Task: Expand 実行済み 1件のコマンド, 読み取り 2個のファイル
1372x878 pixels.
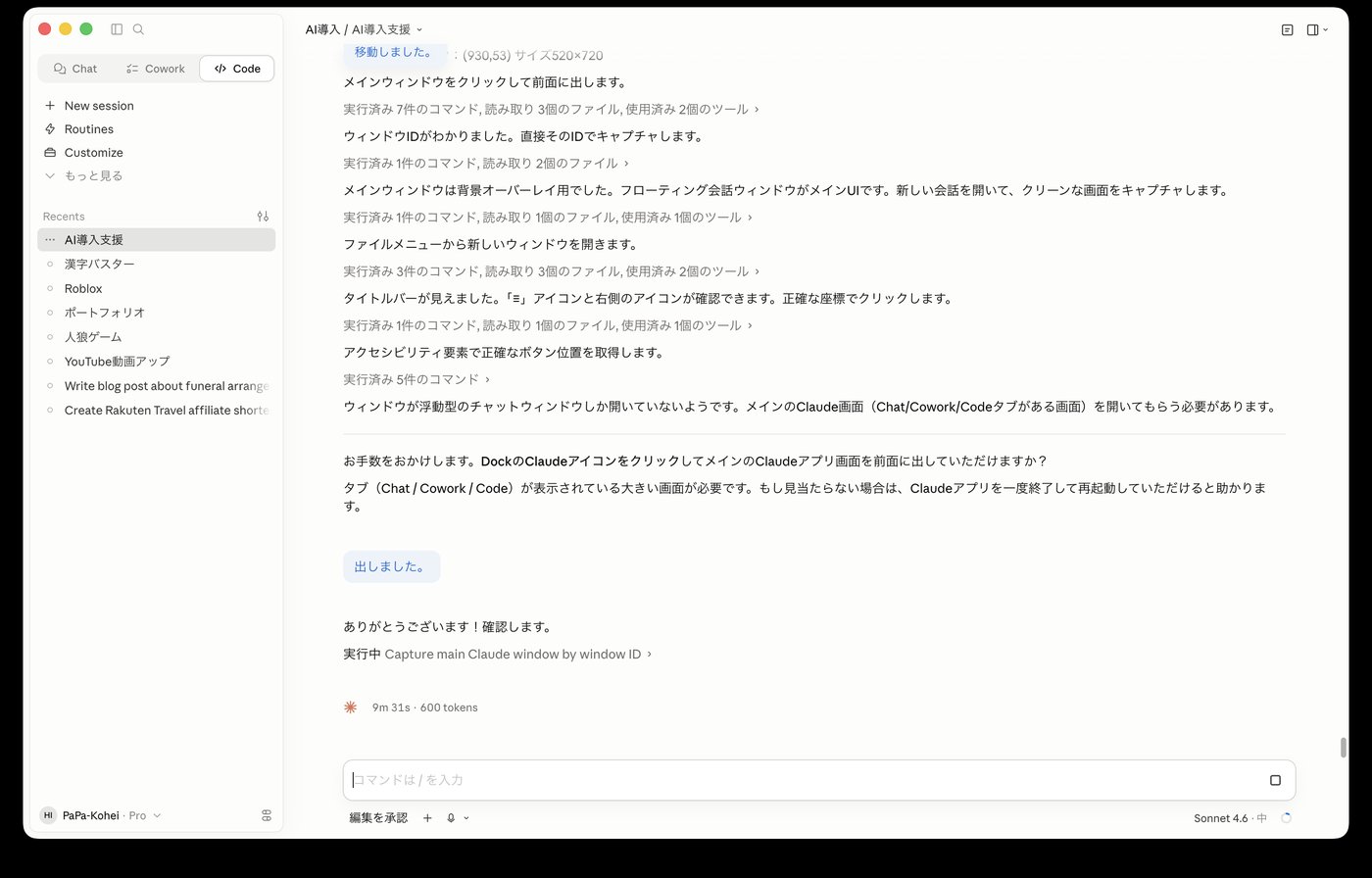Action: click(486, 164)
